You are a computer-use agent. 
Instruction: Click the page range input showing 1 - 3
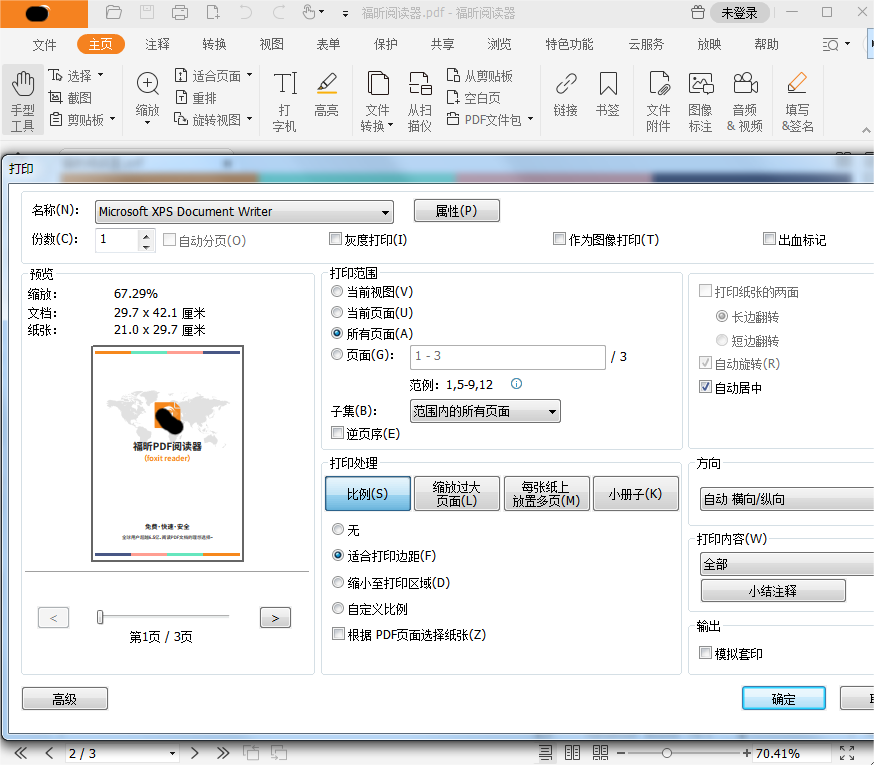coord(507,358)
